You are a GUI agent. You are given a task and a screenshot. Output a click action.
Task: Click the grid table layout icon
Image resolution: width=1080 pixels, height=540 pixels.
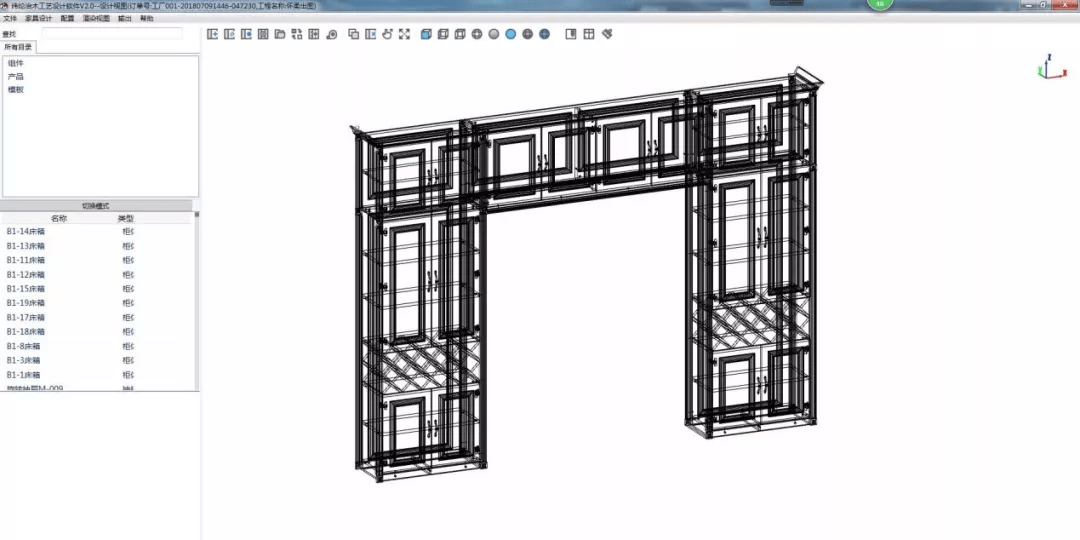[x=589, y=34]
